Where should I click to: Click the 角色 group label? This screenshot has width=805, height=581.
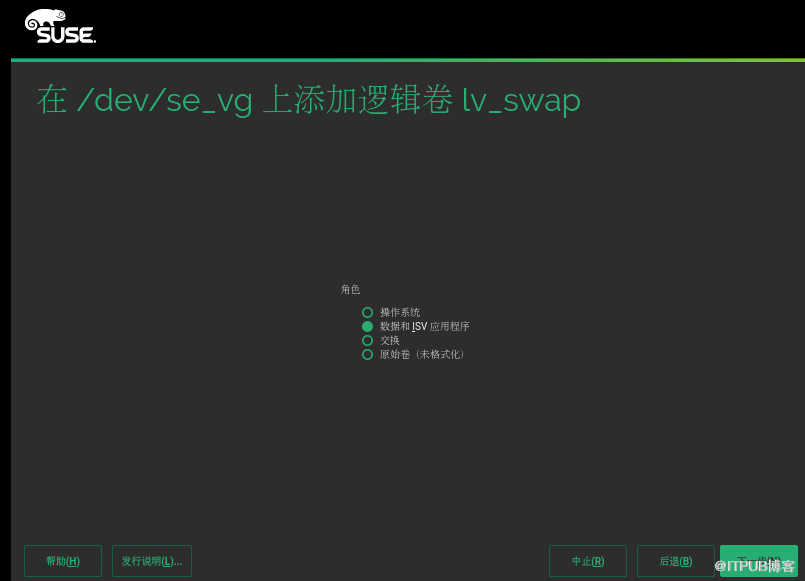pos(350,289)
